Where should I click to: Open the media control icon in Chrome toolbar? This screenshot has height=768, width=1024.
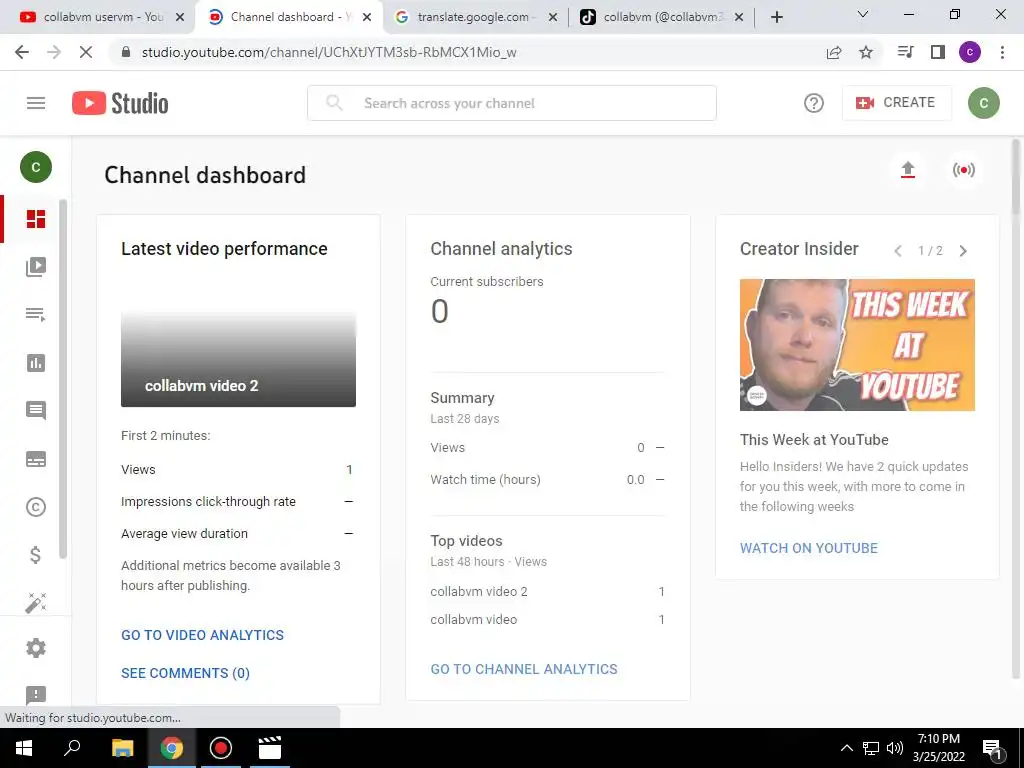pyautogui.click(x=905, y=52)
